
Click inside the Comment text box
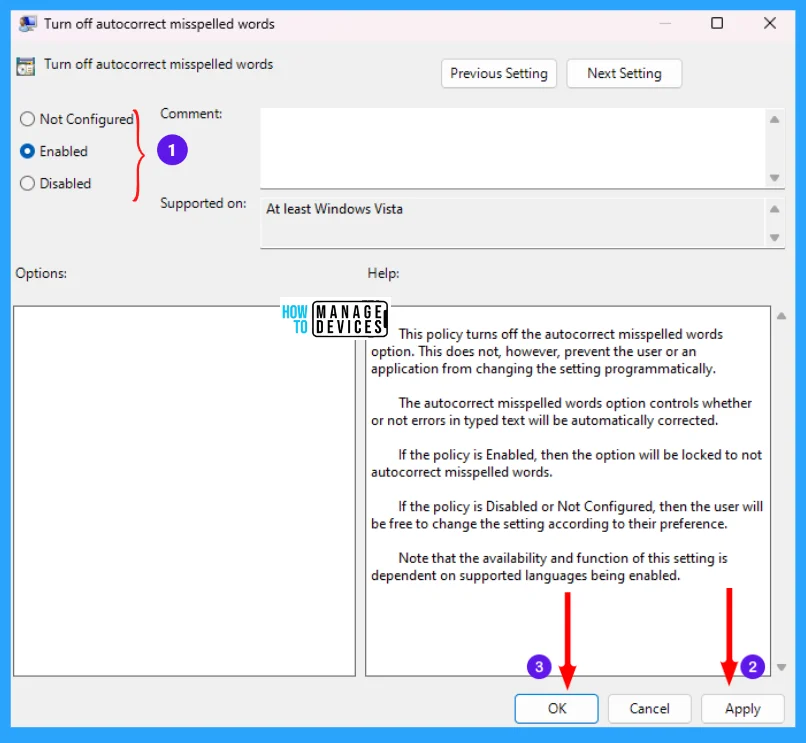[513, 148]
